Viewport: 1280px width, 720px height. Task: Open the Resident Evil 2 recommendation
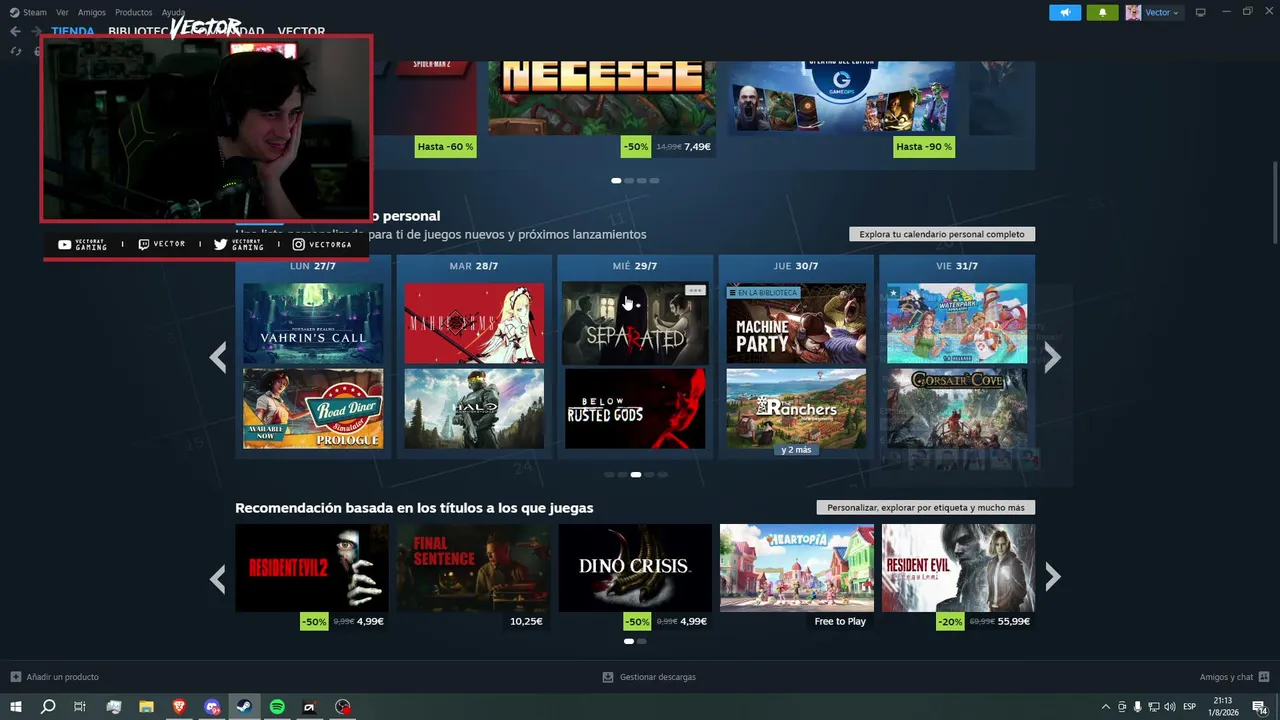click(x=312, y=568)
